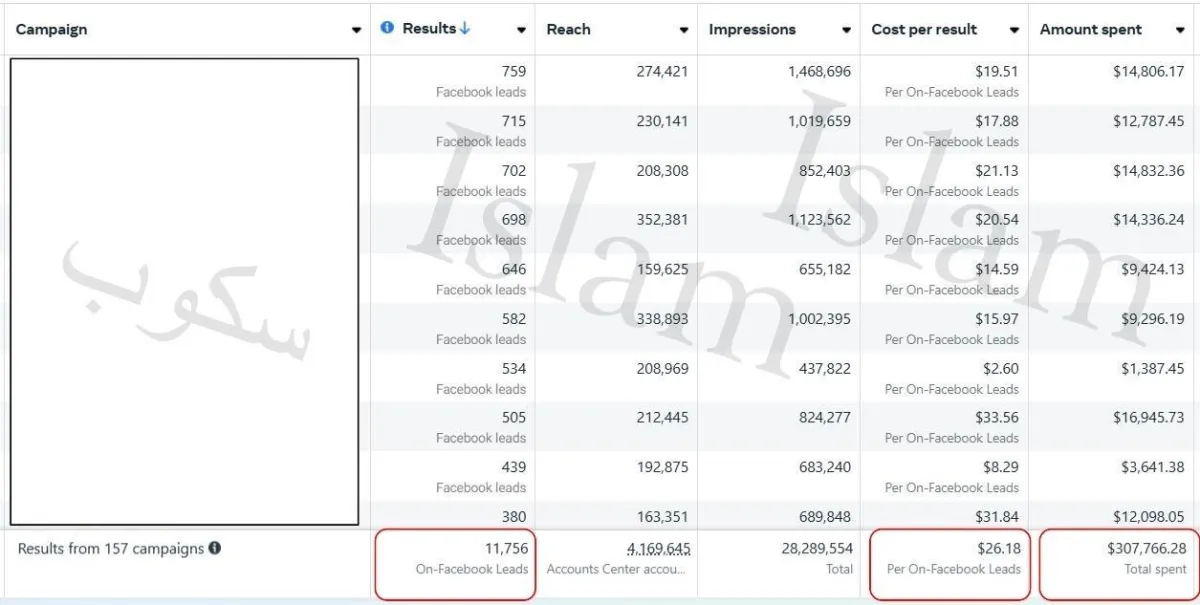1200x605 pixels.
Task: Click the Impressions column header text
Action: click(750, 30)
